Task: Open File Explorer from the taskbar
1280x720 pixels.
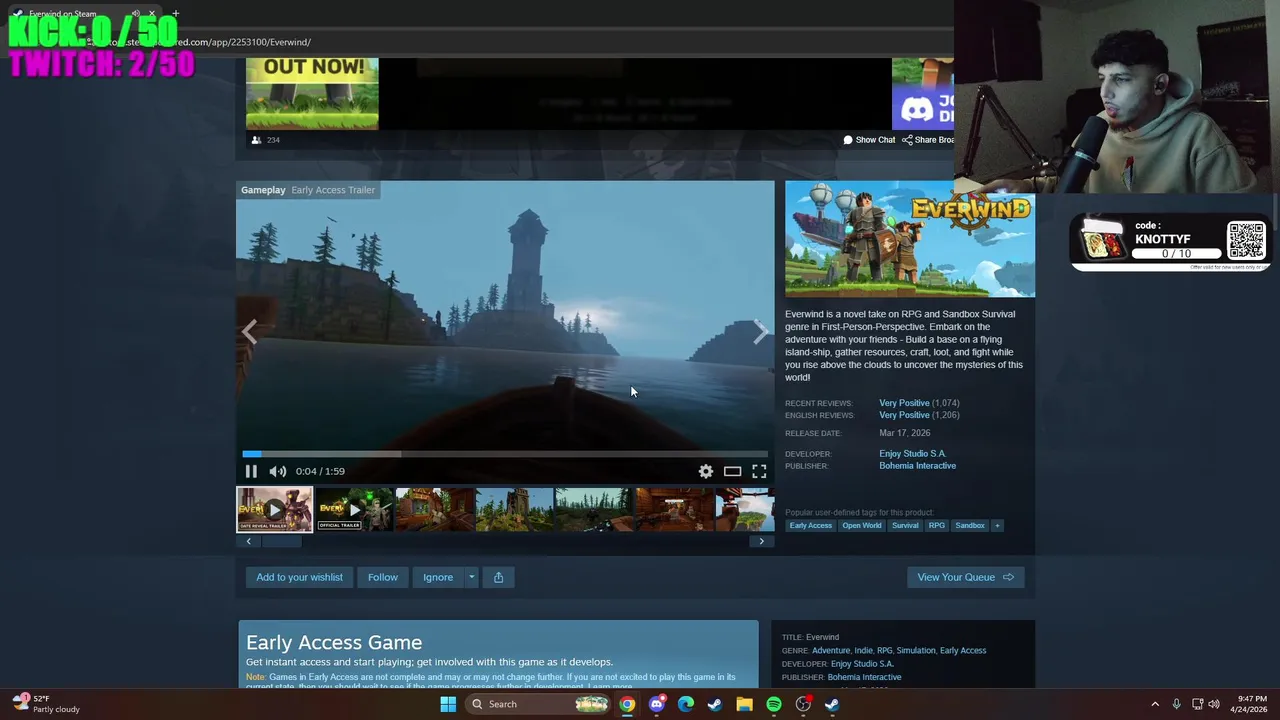Action: pyautogui.click(x=744, y=704)
